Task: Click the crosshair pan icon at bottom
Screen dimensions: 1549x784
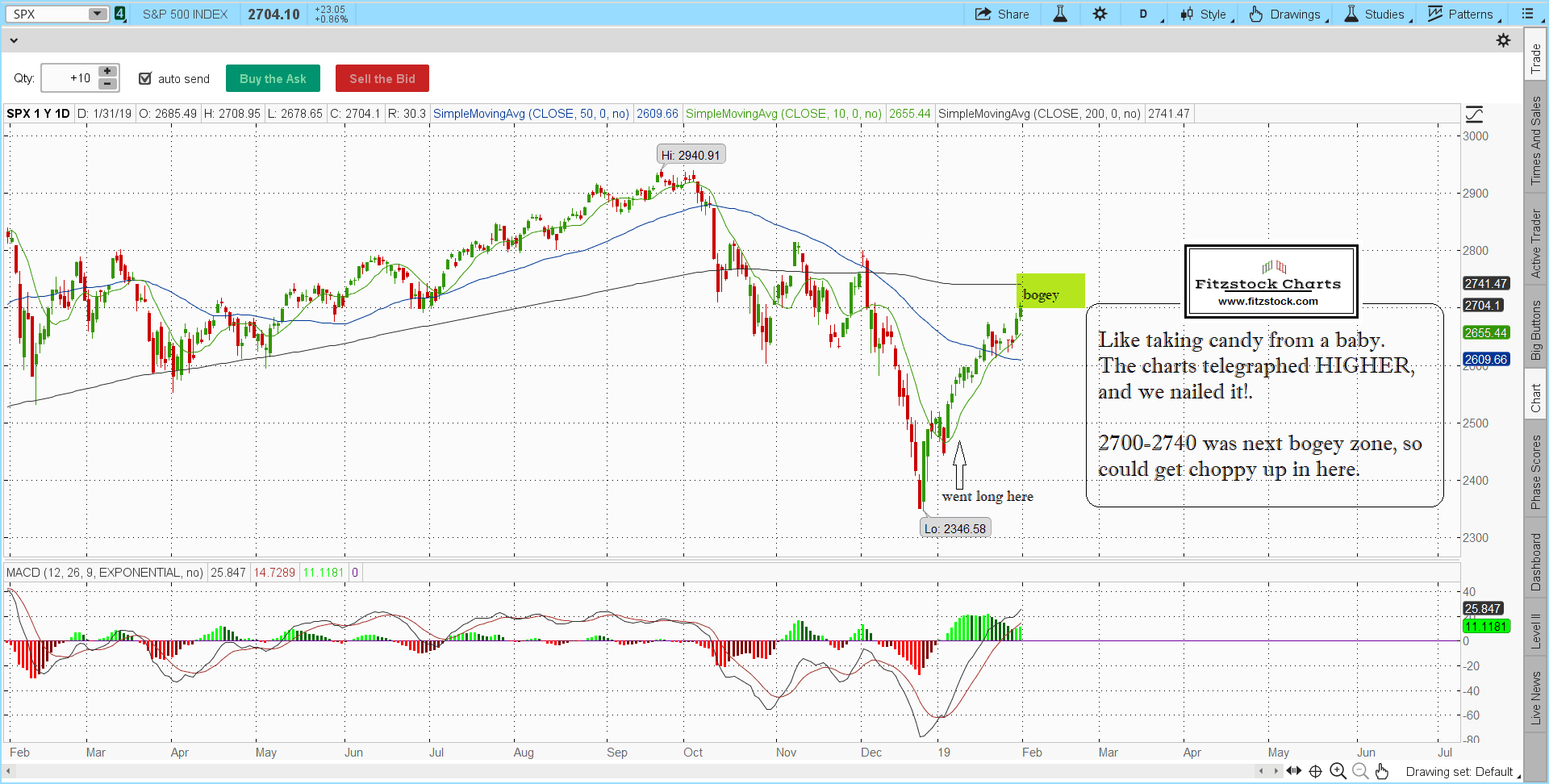Action: [x=1315, y=771]
